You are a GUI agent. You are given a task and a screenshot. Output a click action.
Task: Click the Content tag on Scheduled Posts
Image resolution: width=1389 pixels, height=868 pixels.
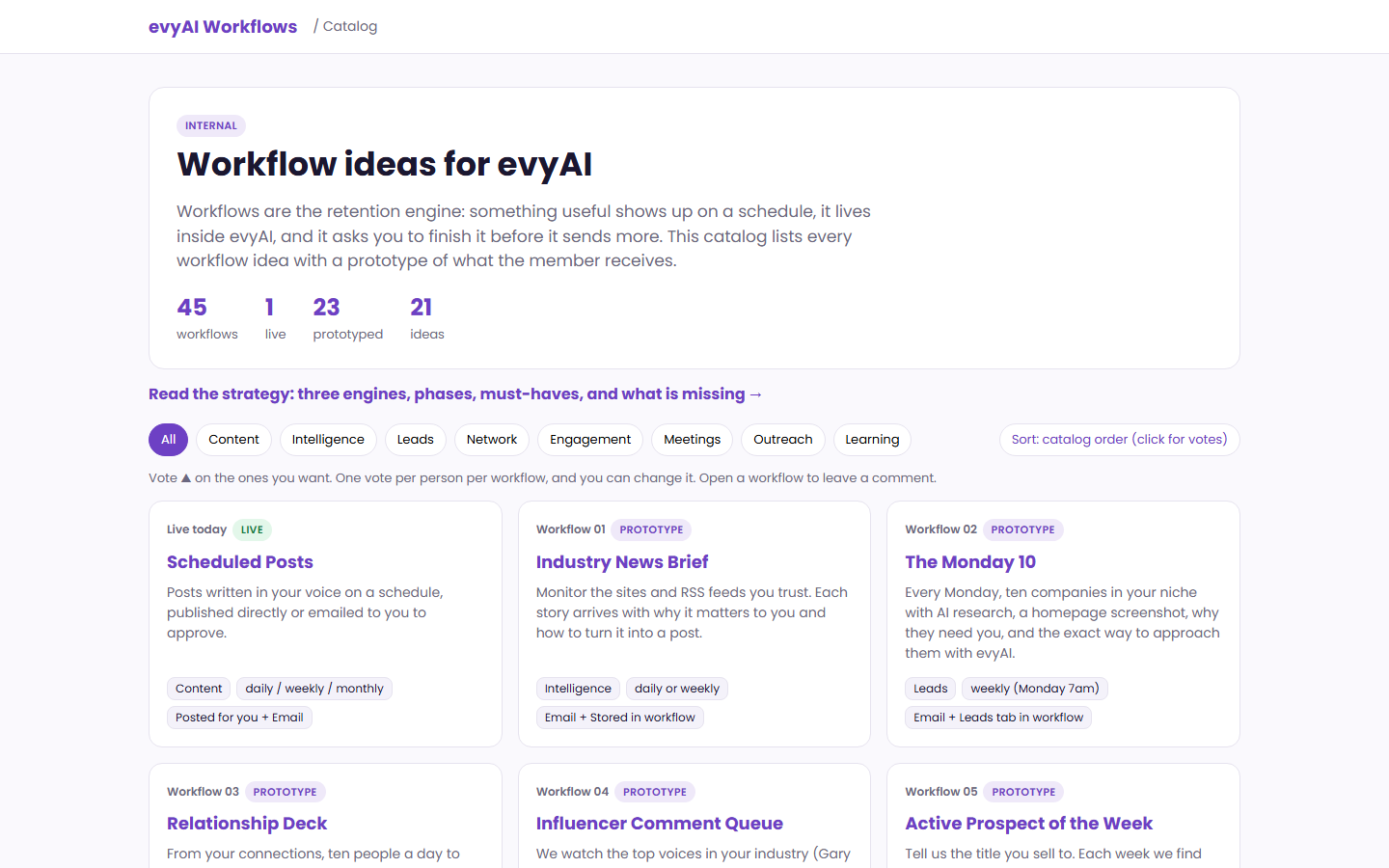click(199, 689)
